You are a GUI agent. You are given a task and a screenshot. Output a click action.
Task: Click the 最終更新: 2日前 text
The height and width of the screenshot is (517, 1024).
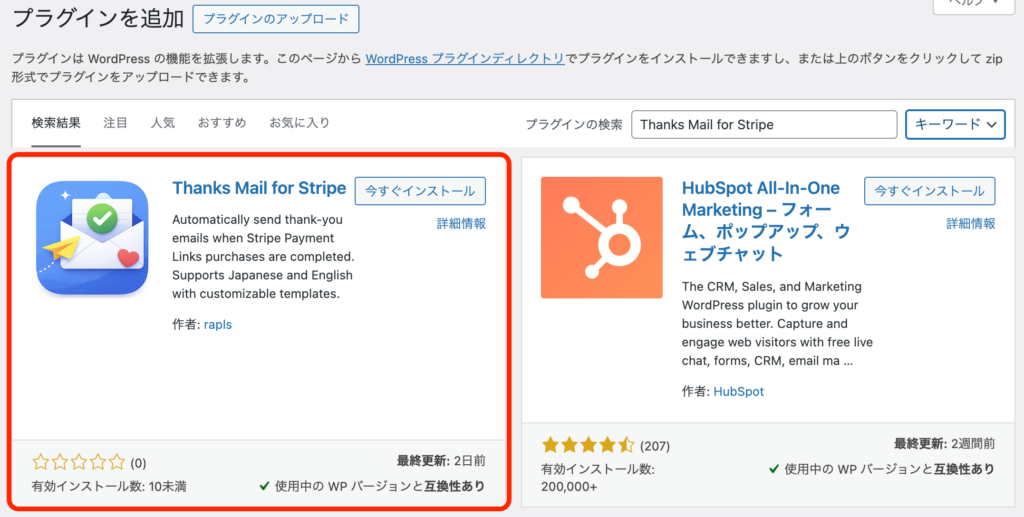click(441, 461)
